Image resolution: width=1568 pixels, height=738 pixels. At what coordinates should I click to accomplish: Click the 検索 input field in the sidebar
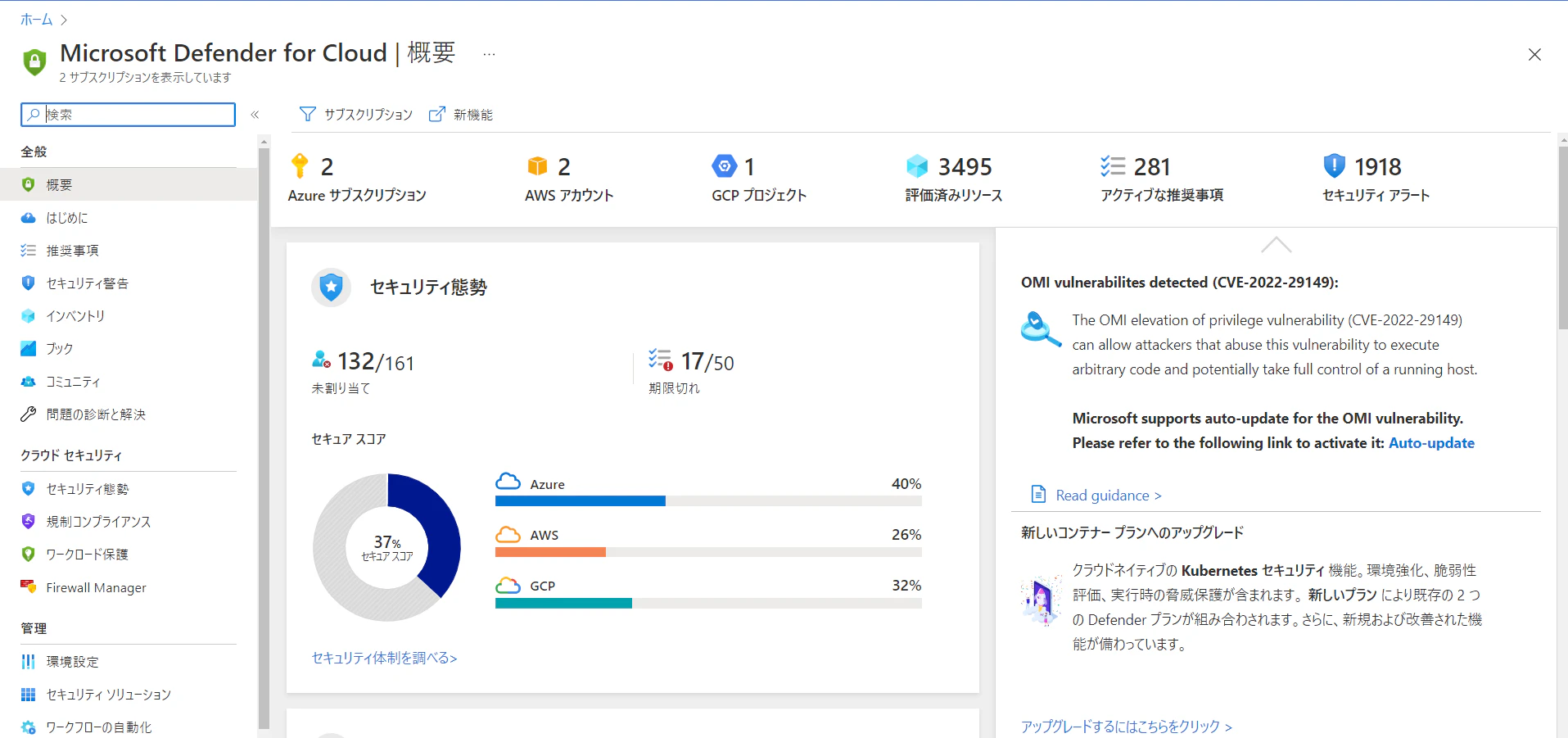tap(128, 115)
